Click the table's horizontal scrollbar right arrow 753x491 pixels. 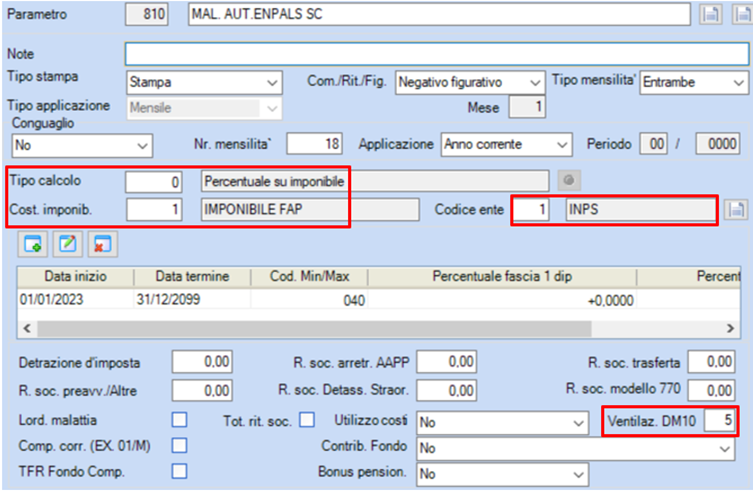730,329
